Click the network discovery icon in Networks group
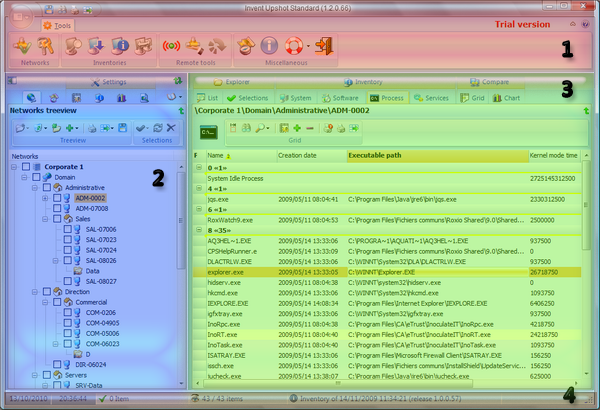This screenshot has height=410, width=600. click(23, 46)
